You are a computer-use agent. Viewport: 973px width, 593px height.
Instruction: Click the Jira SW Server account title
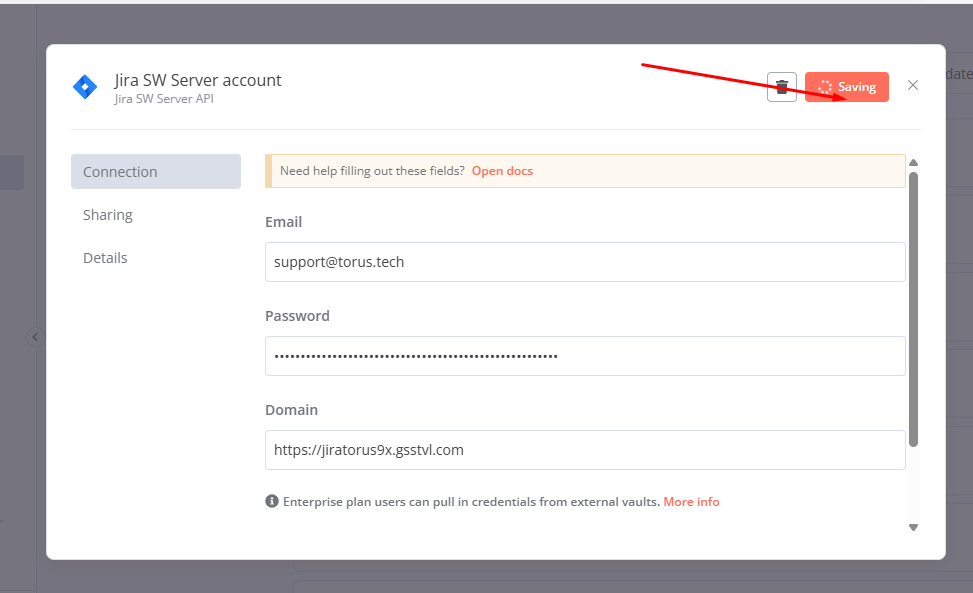click(197, 81)
